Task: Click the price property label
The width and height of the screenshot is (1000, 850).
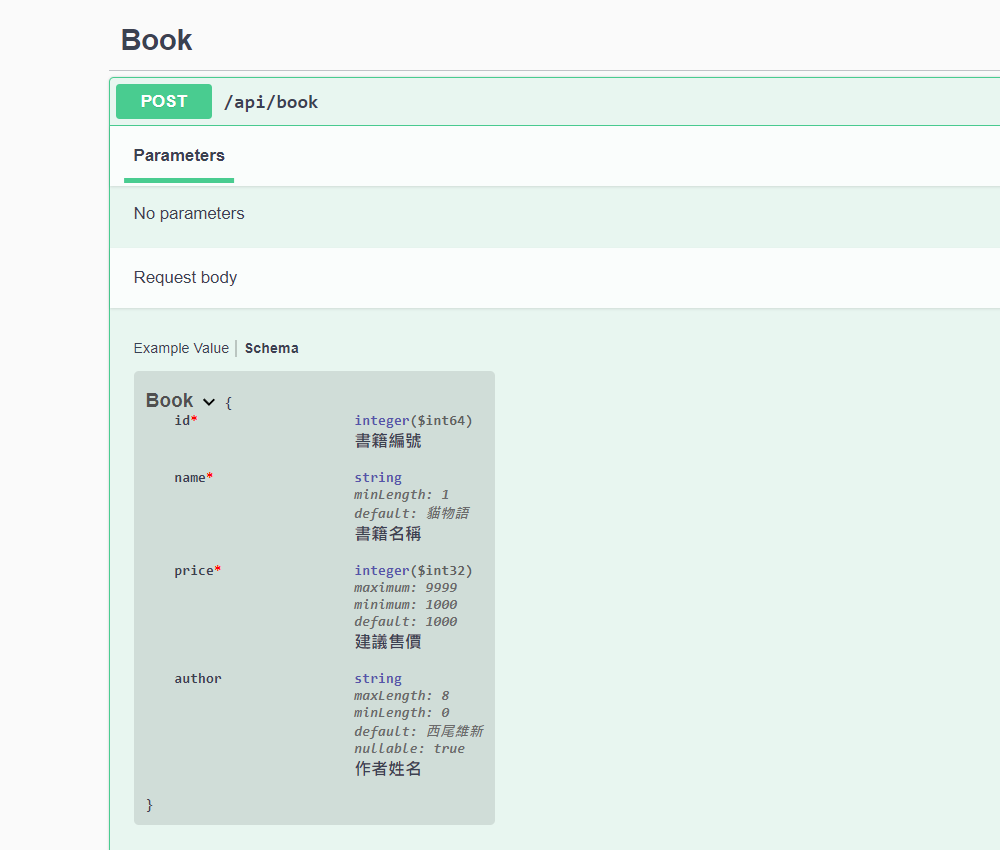Action: pyautogui.click(x=194, y=571)
